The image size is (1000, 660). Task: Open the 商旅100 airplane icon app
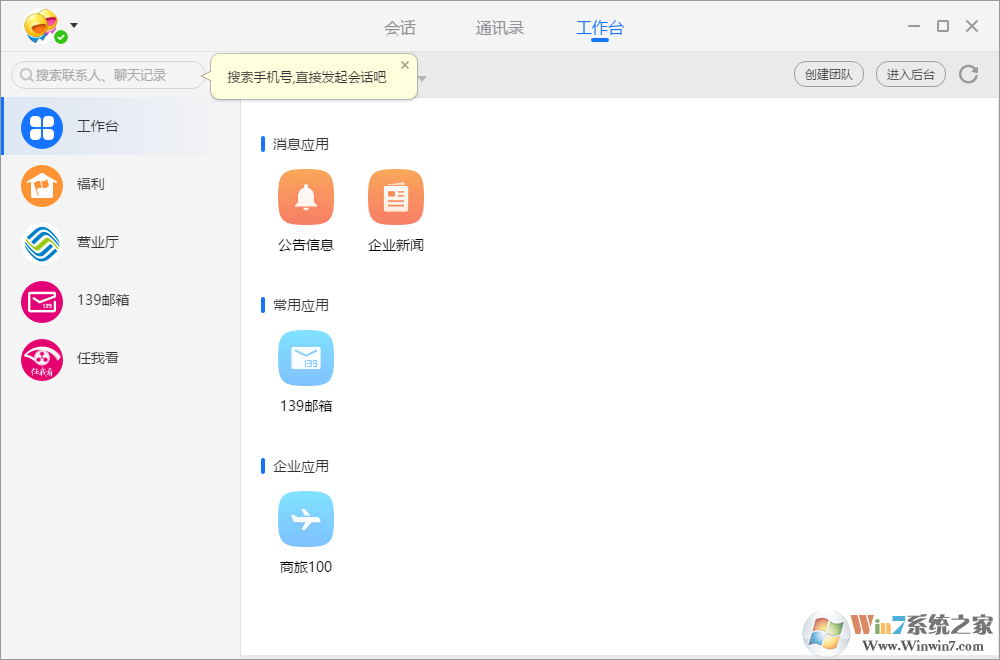tap(305, 519)
